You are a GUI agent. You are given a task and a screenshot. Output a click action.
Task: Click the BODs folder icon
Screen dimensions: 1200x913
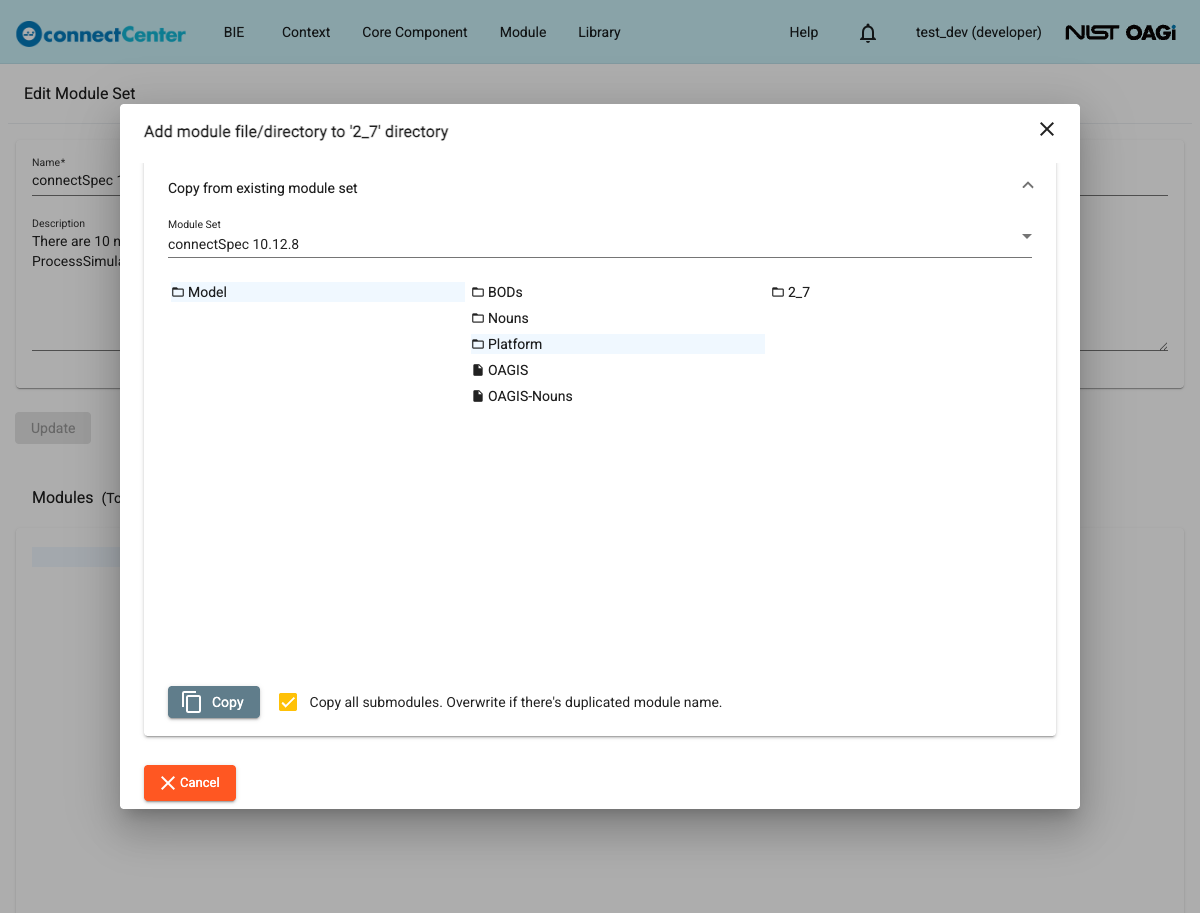pyautogui.click(x=478, y=292)
